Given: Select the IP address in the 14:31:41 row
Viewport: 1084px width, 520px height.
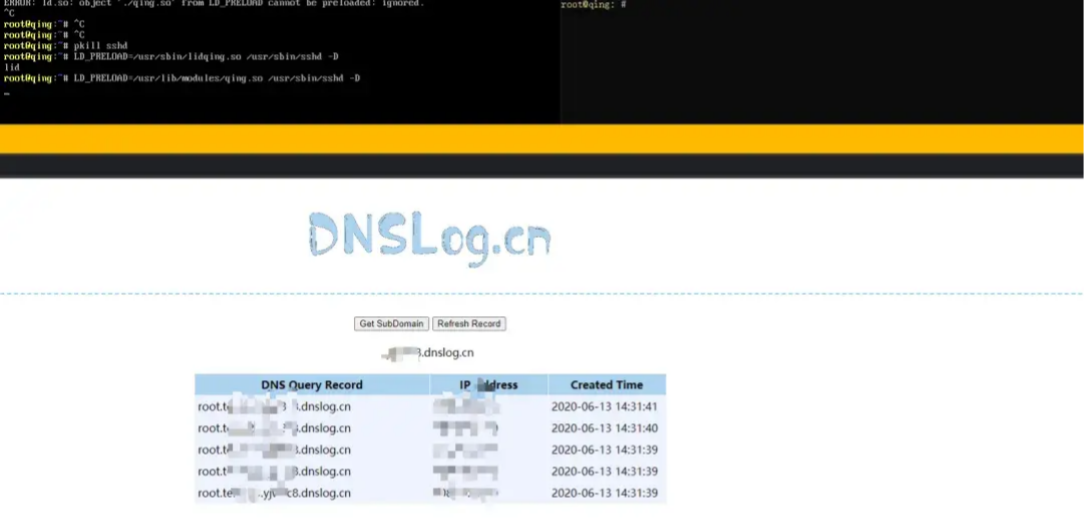Looking at the screenshot, I should coord(465,407).
